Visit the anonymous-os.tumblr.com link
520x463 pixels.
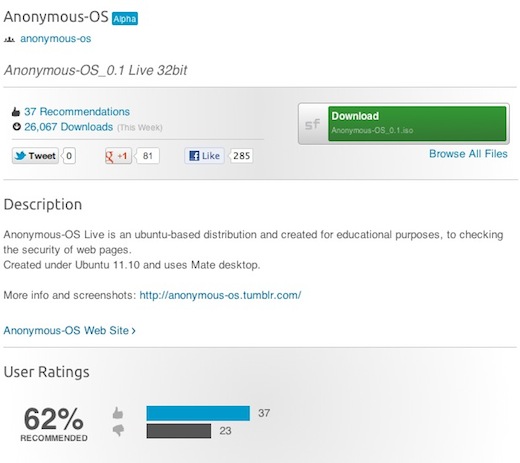point(220,295)
